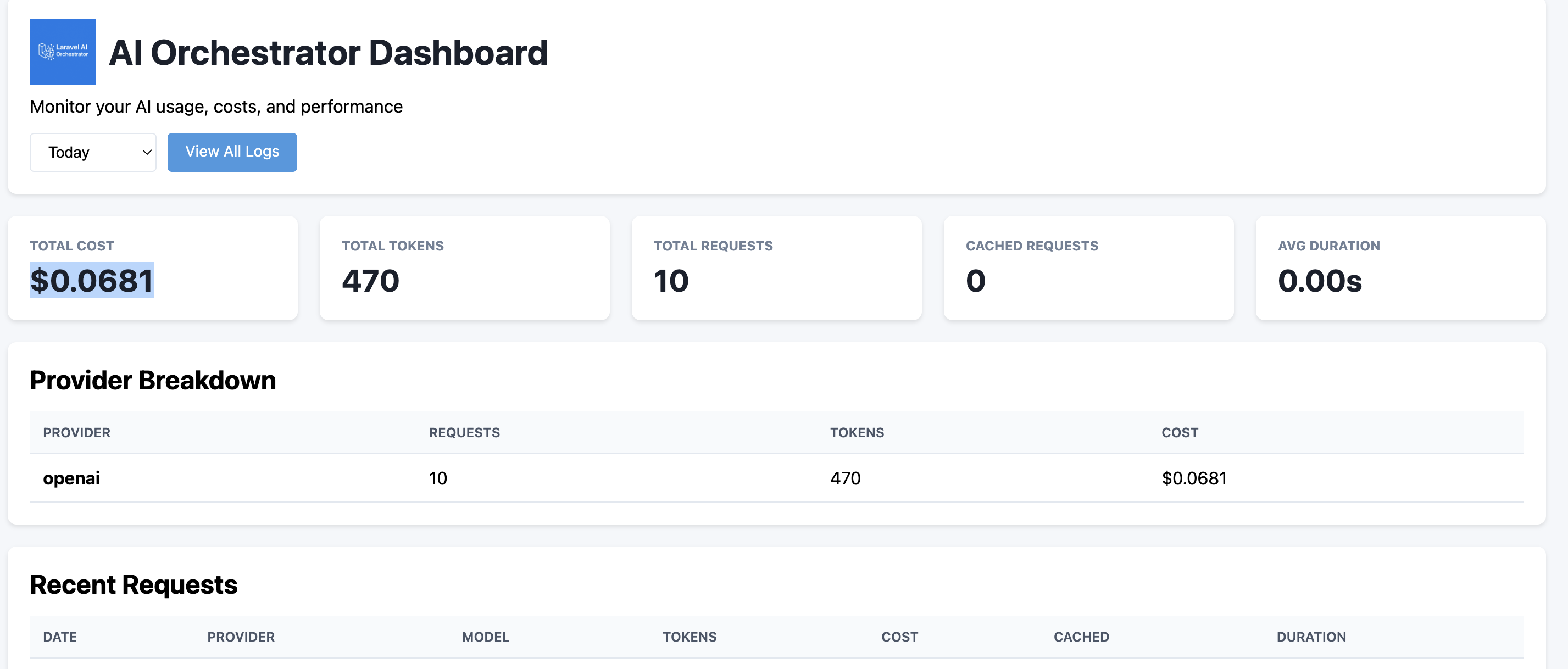Click the Total Tokens card showing 470
Viewport: 1568px width, 669px height.
click(464, 268)
